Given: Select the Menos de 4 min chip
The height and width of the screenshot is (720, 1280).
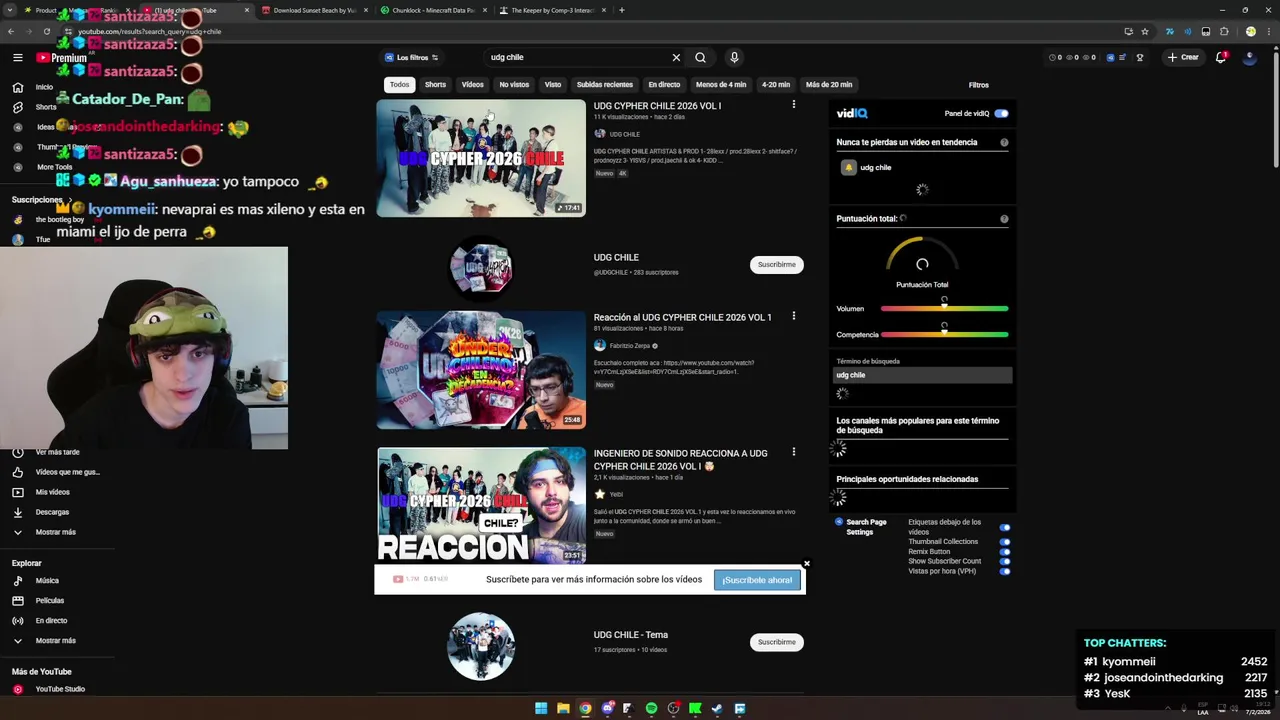Looking at the screenshot, I should tap(721, 85).
